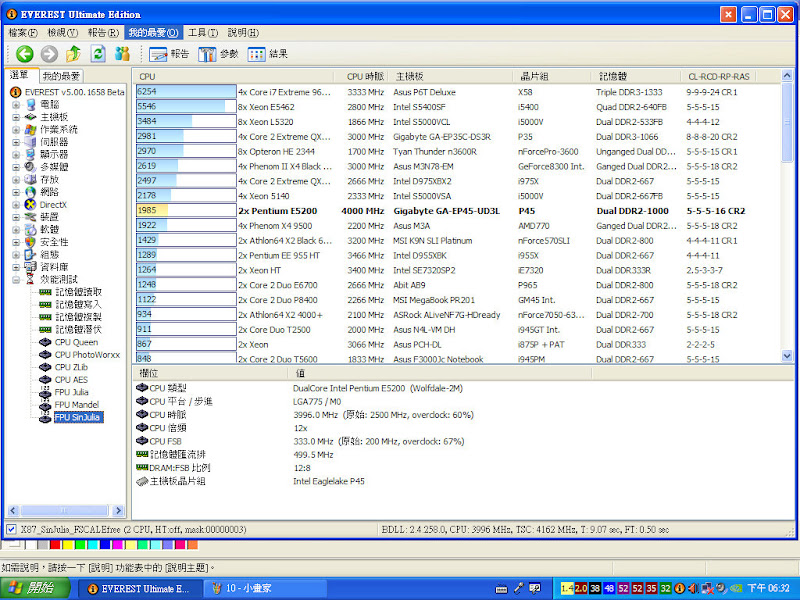The height and width of the screenshot is (600, 800).
Task: Click the 參數 (Parameters) toolbar button
Action: pyautogui.click(x=219, y=54)
